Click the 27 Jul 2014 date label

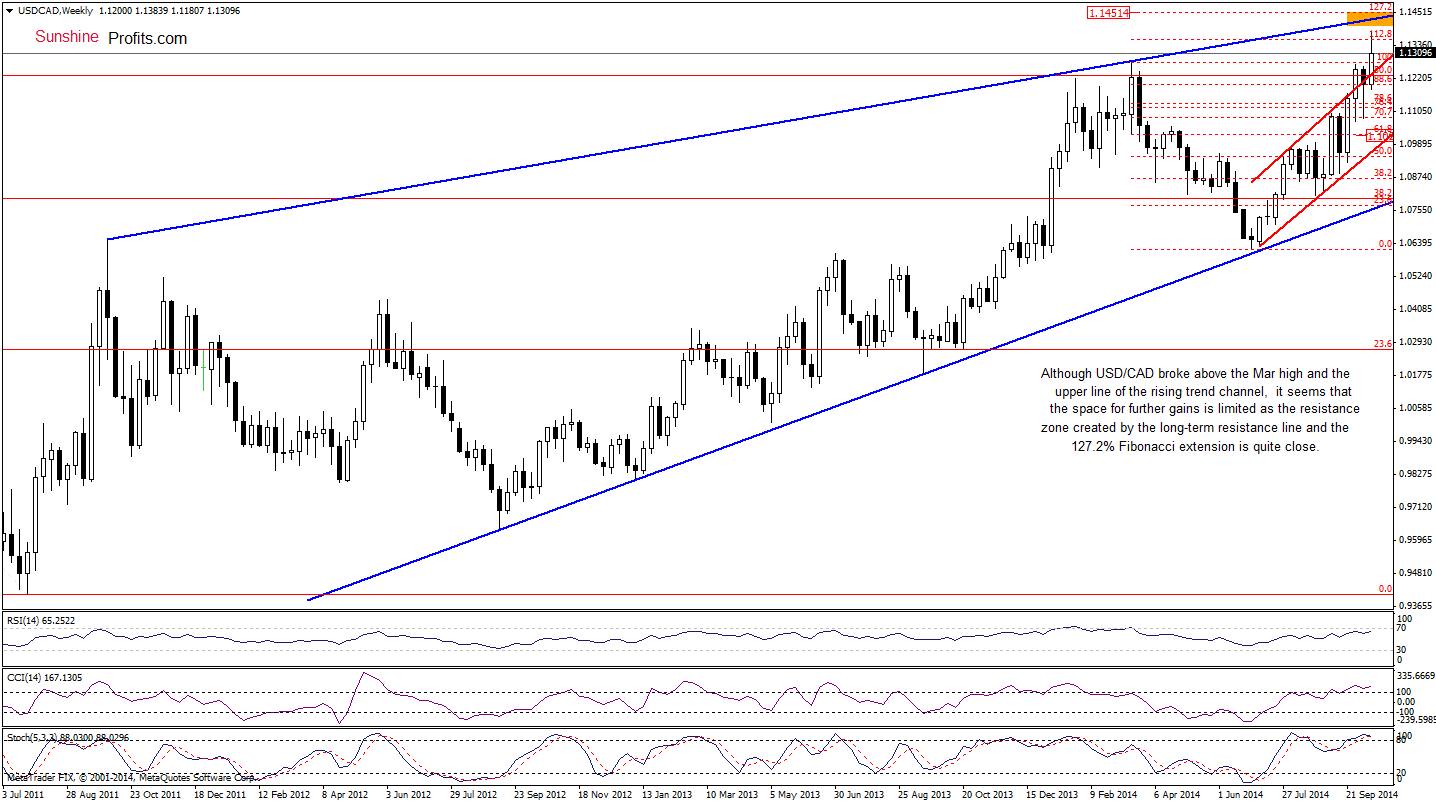1305,794
